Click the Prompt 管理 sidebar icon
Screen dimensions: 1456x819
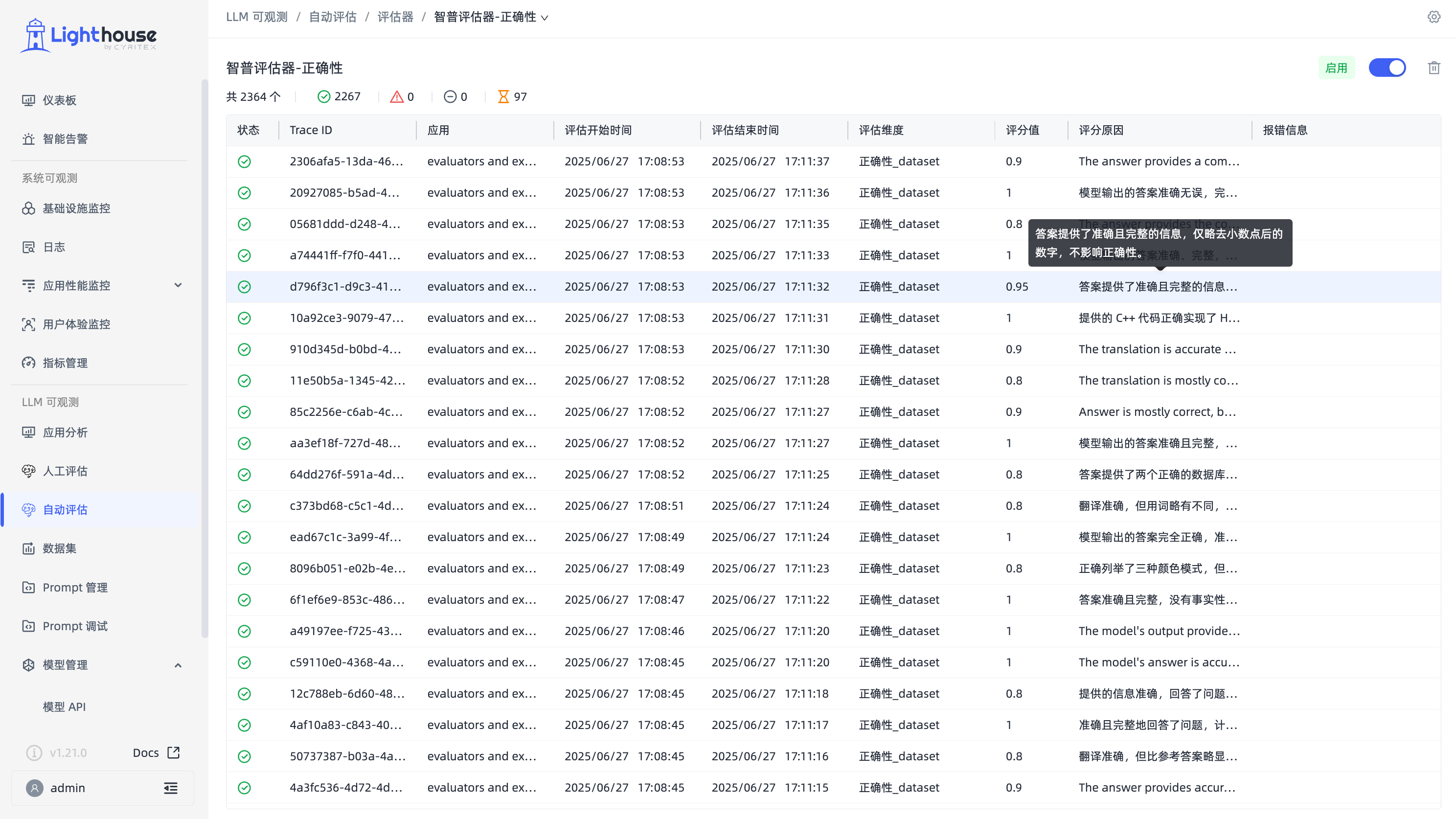click(28, 587)
